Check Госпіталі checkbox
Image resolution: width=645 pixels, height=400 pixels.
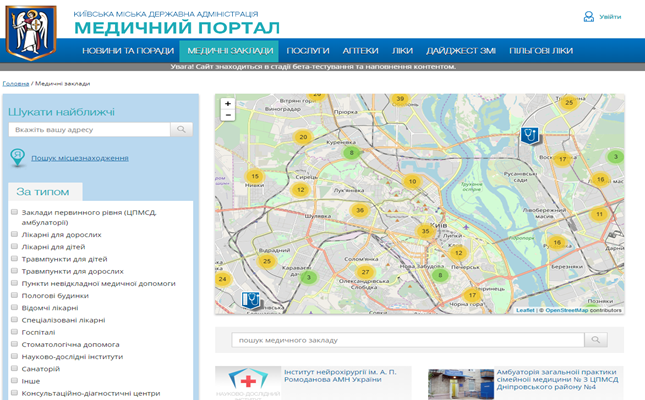click(14, 332)
